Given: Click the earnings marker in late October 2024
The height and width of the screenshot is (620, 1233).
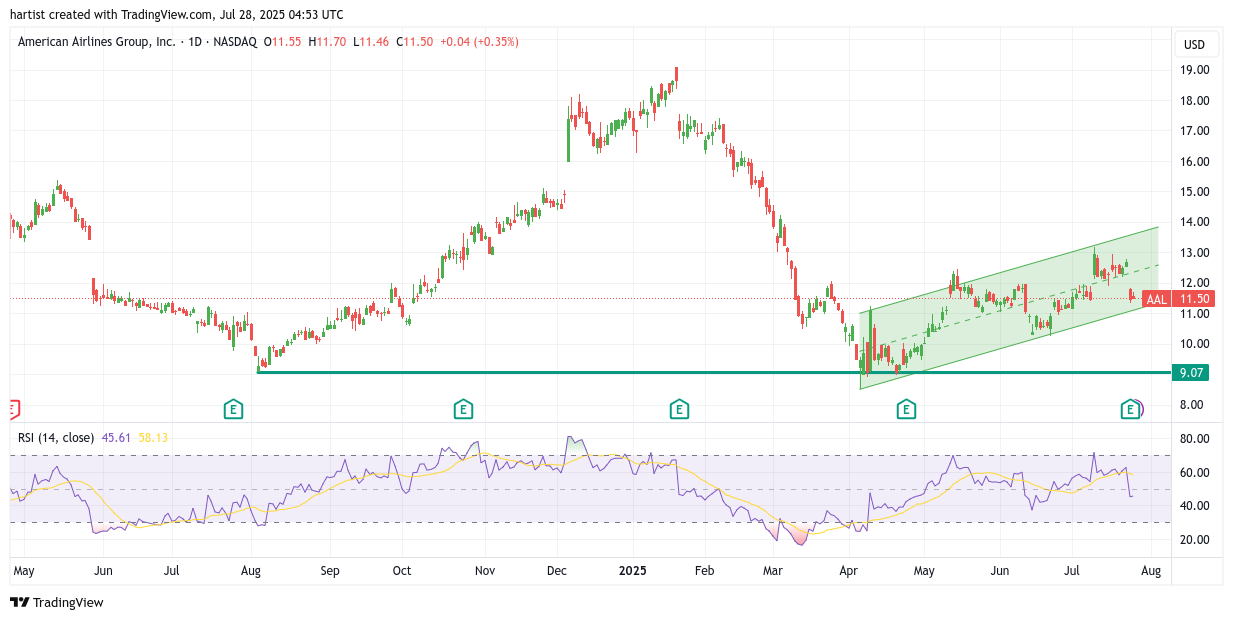Looking at the screenshot, I should pos(463,408).
